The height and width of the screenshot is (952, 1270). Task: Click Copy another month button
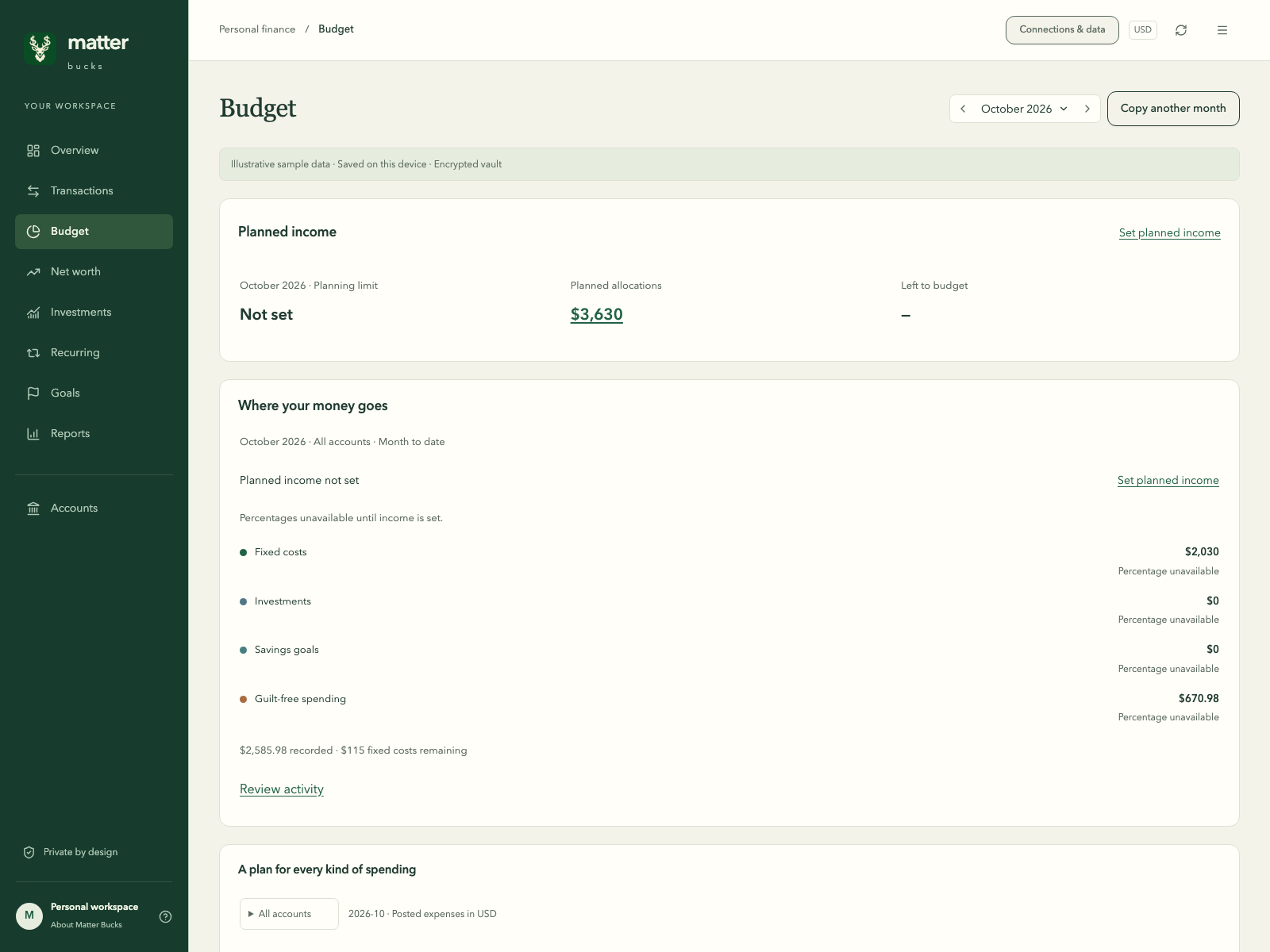[x=1173, y=109]
